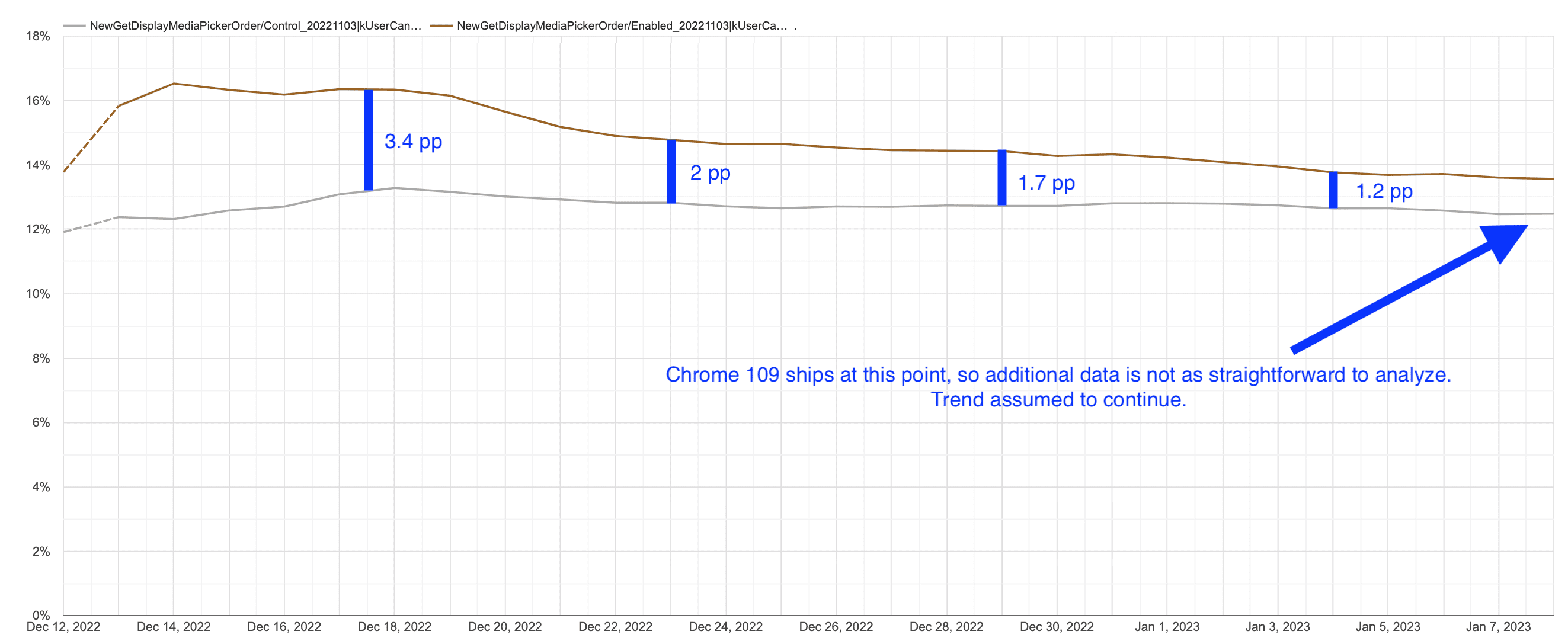Click the Dec 16, 2022 x-axis label
Viewport: 1568px width, 641px height.
[284, 626]
